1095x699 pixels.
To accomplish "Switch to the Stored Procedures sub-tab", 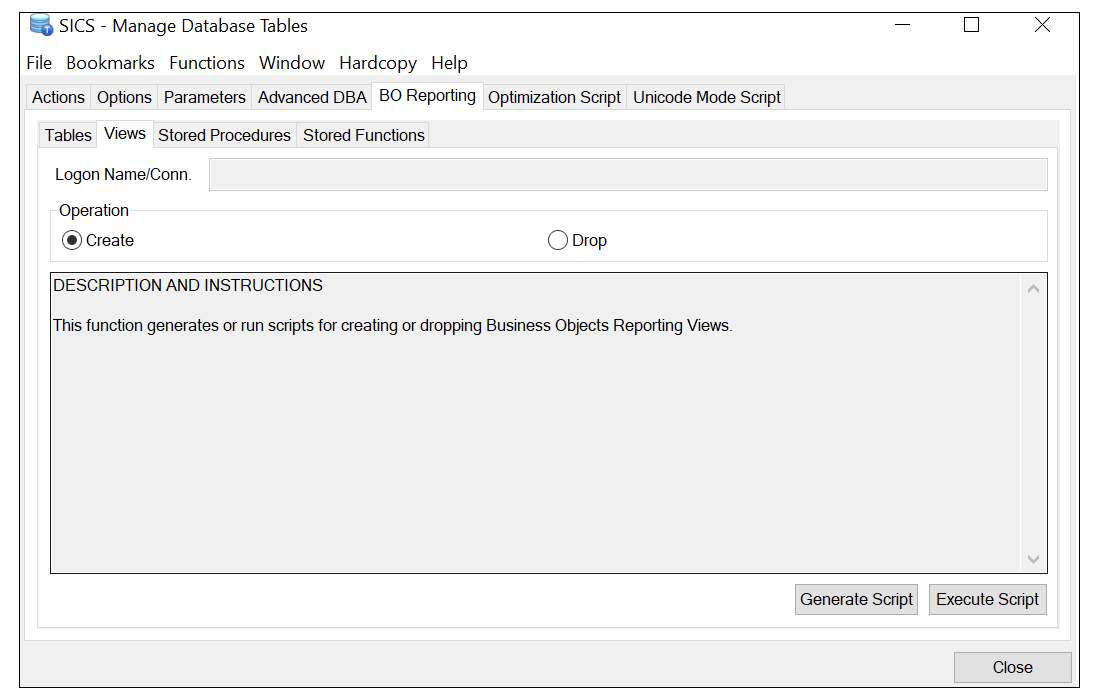I will pos(224,135).
